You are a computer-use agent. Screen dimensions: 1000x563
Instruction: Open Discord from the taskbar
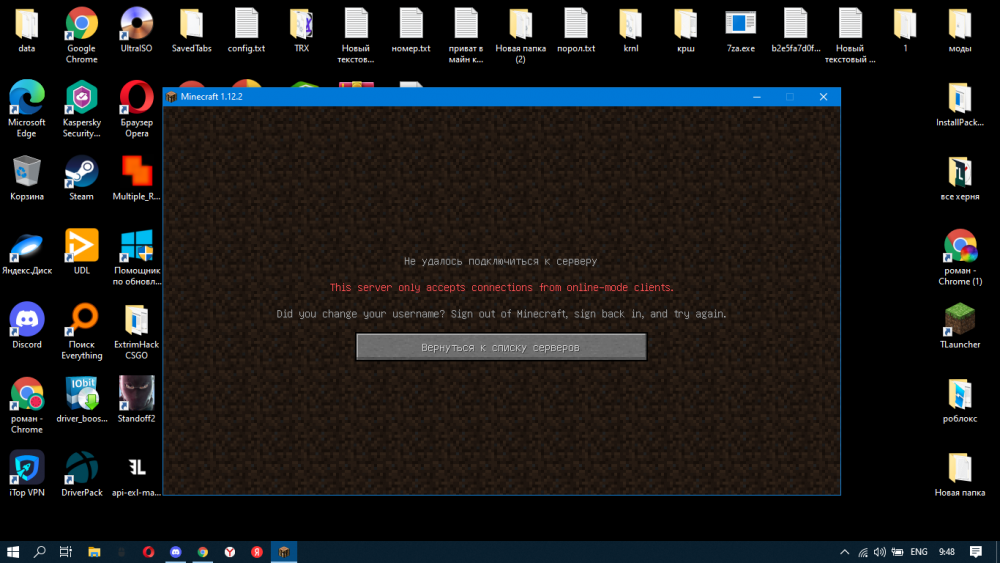click(175, 552)
